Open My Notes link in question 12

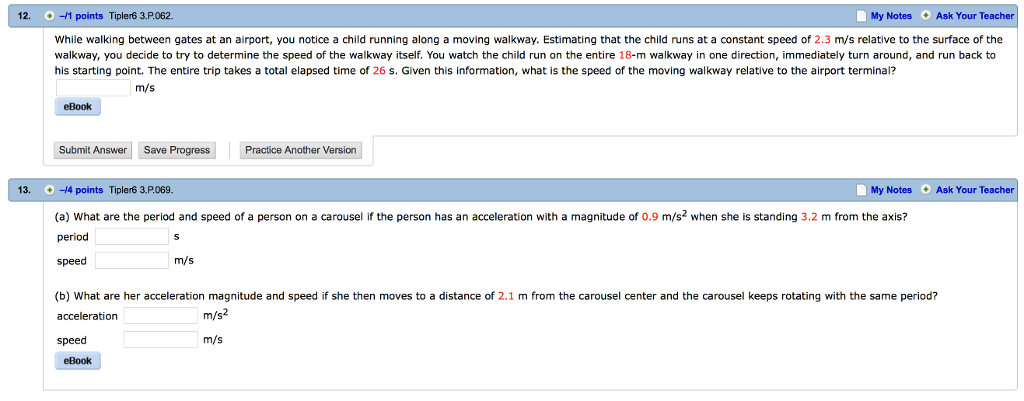click(891, 16)
